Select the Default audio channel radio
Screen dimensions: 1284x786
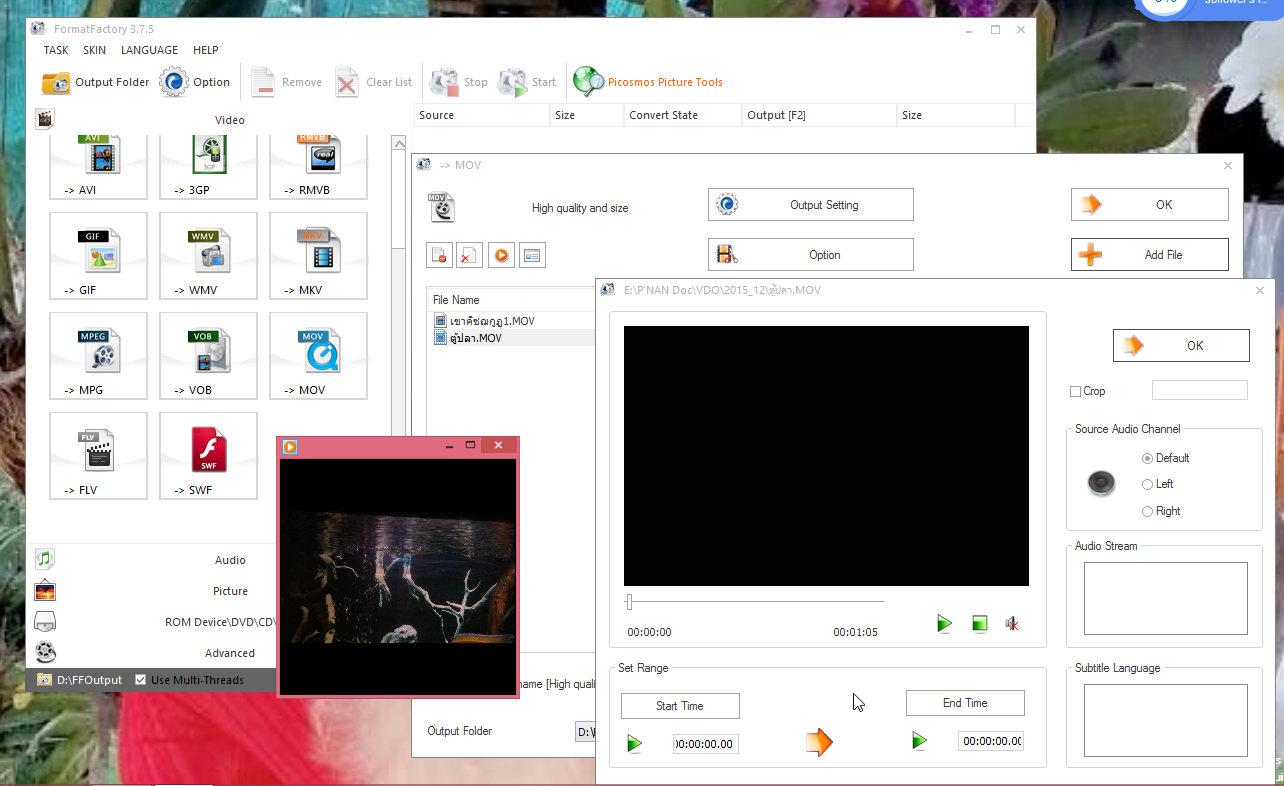pyautogui.click(x=1147, y=458)
